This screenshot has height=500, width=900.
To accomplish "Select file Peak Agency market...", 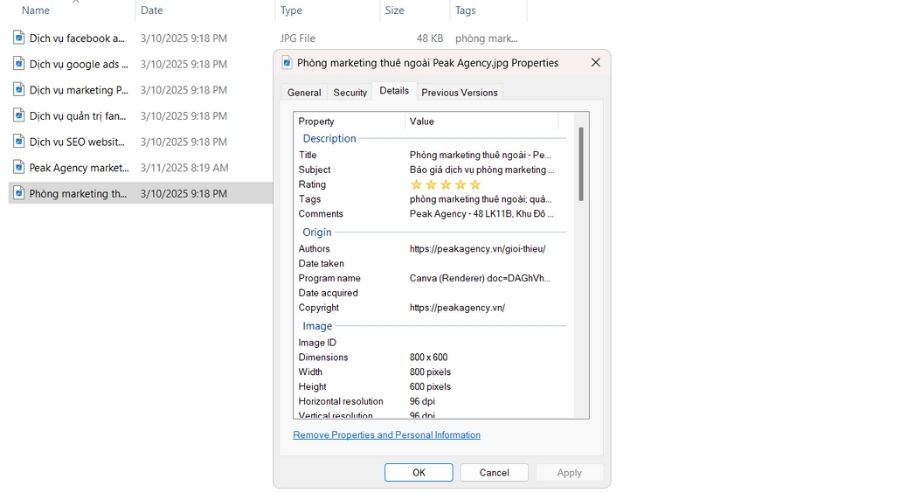I will tap(79, 168).
